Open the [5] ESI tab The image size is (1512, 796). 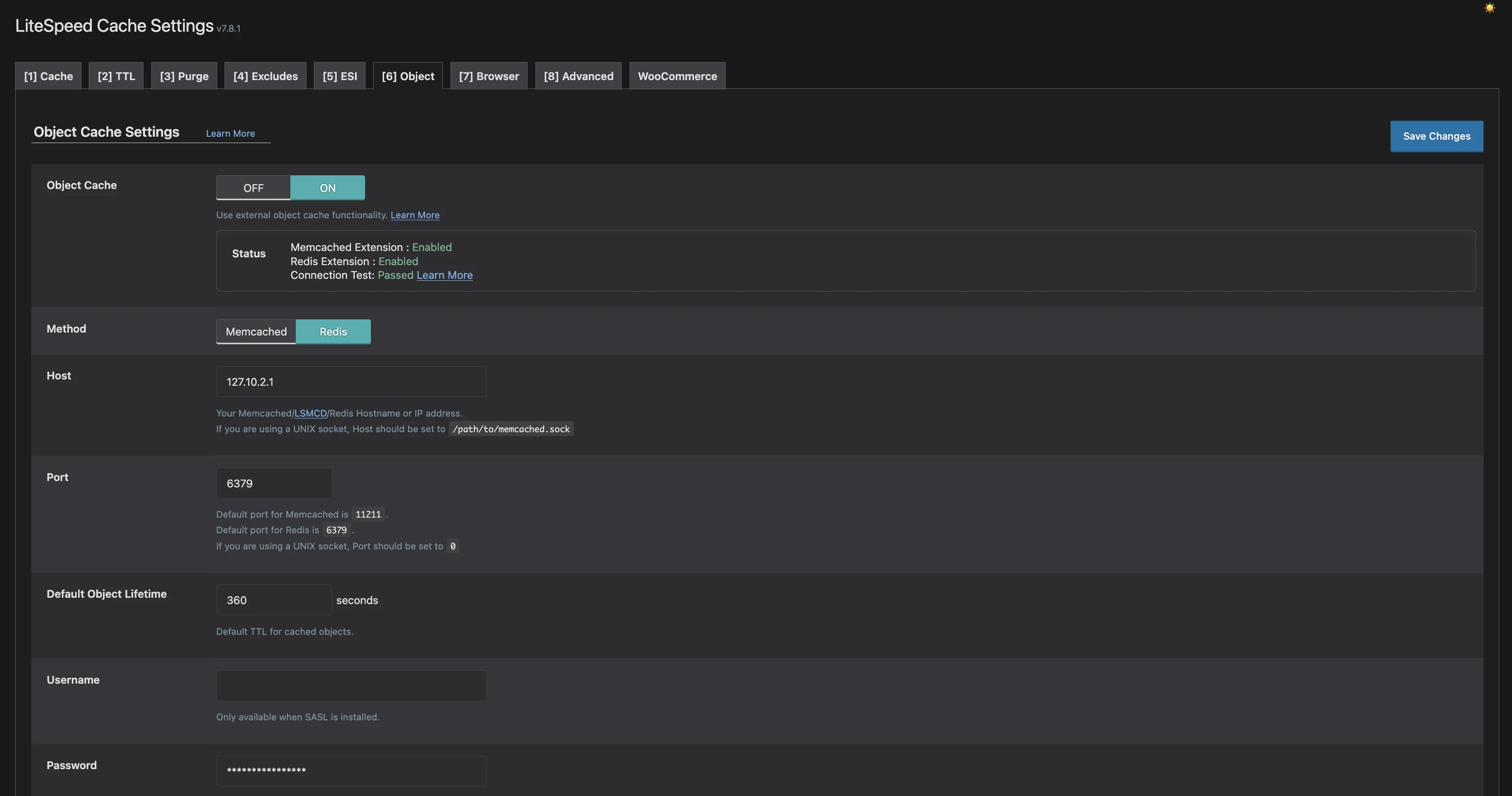[x=339, y=76]
